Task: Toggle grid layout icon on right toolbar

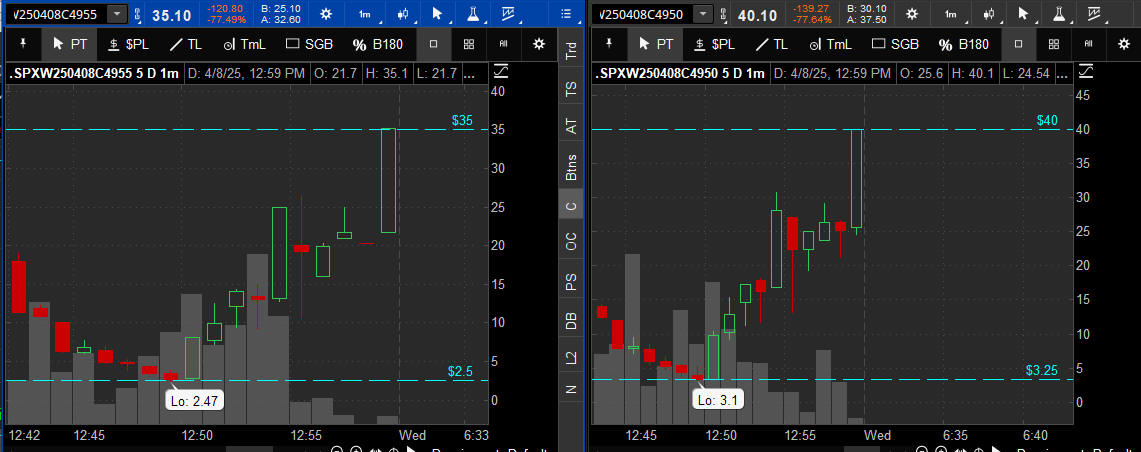Action: click(x=1054, y=44)
